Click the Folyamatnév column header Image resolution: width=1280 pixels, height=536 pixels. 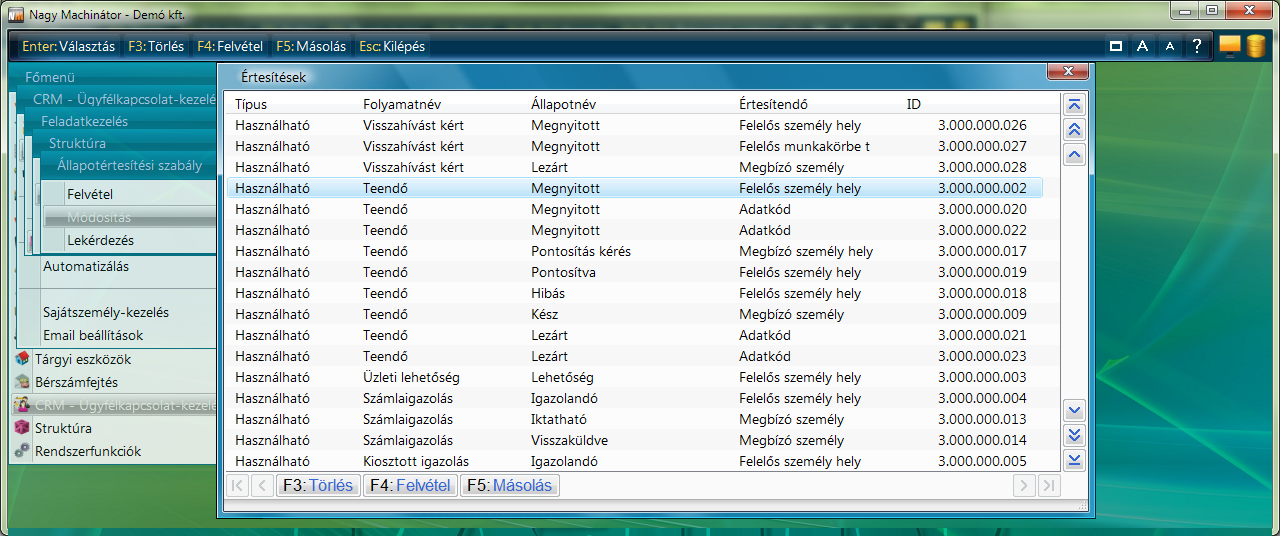pos(402,104)
